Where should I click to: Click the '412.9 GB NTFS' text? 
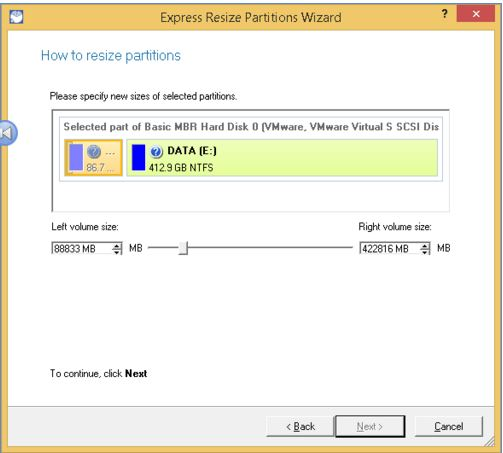point(181,167)
